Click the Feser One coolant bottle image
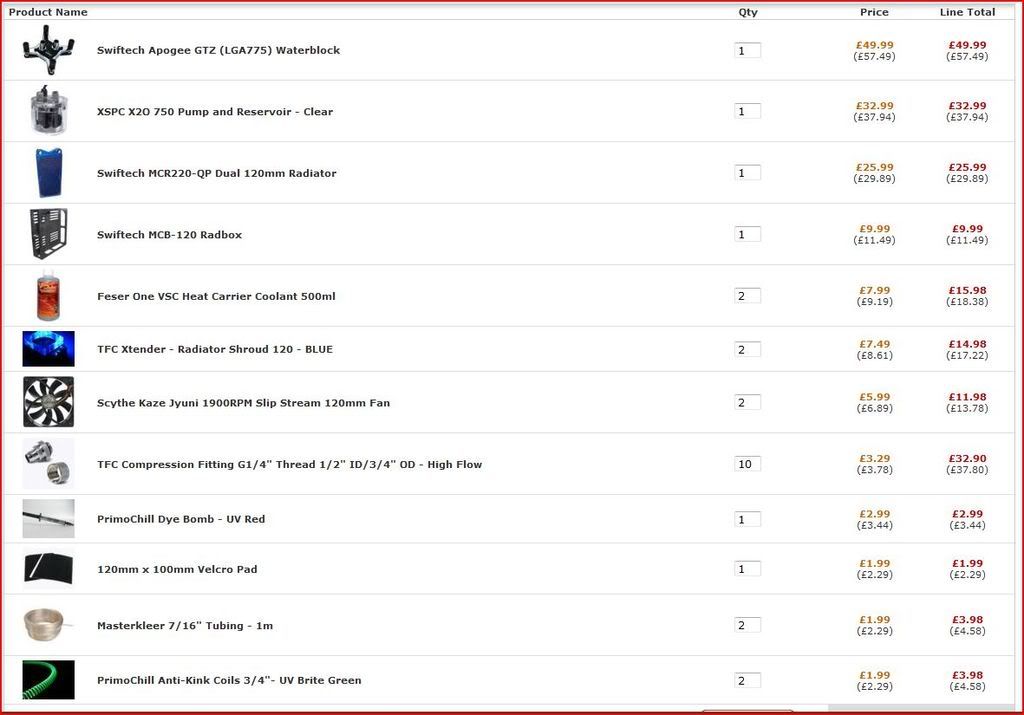The width and height of the screenshot is (1024, 715). click(48, 296)
